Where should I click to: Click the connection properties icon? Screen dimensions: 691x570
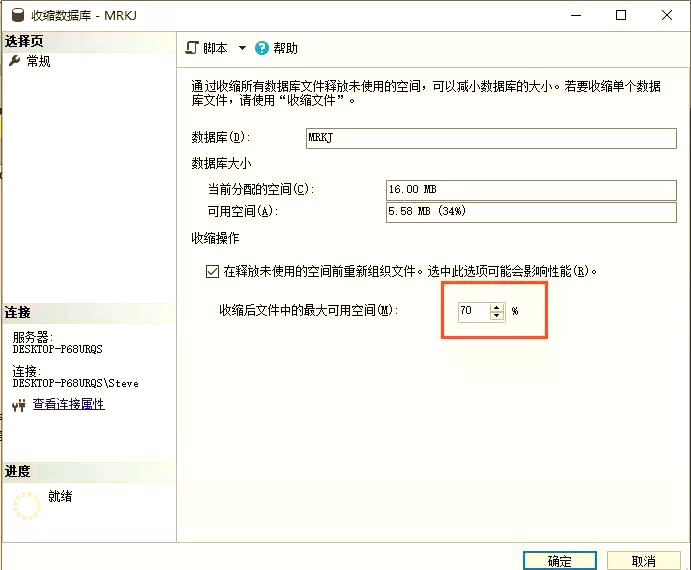click(x=19, y=405)
